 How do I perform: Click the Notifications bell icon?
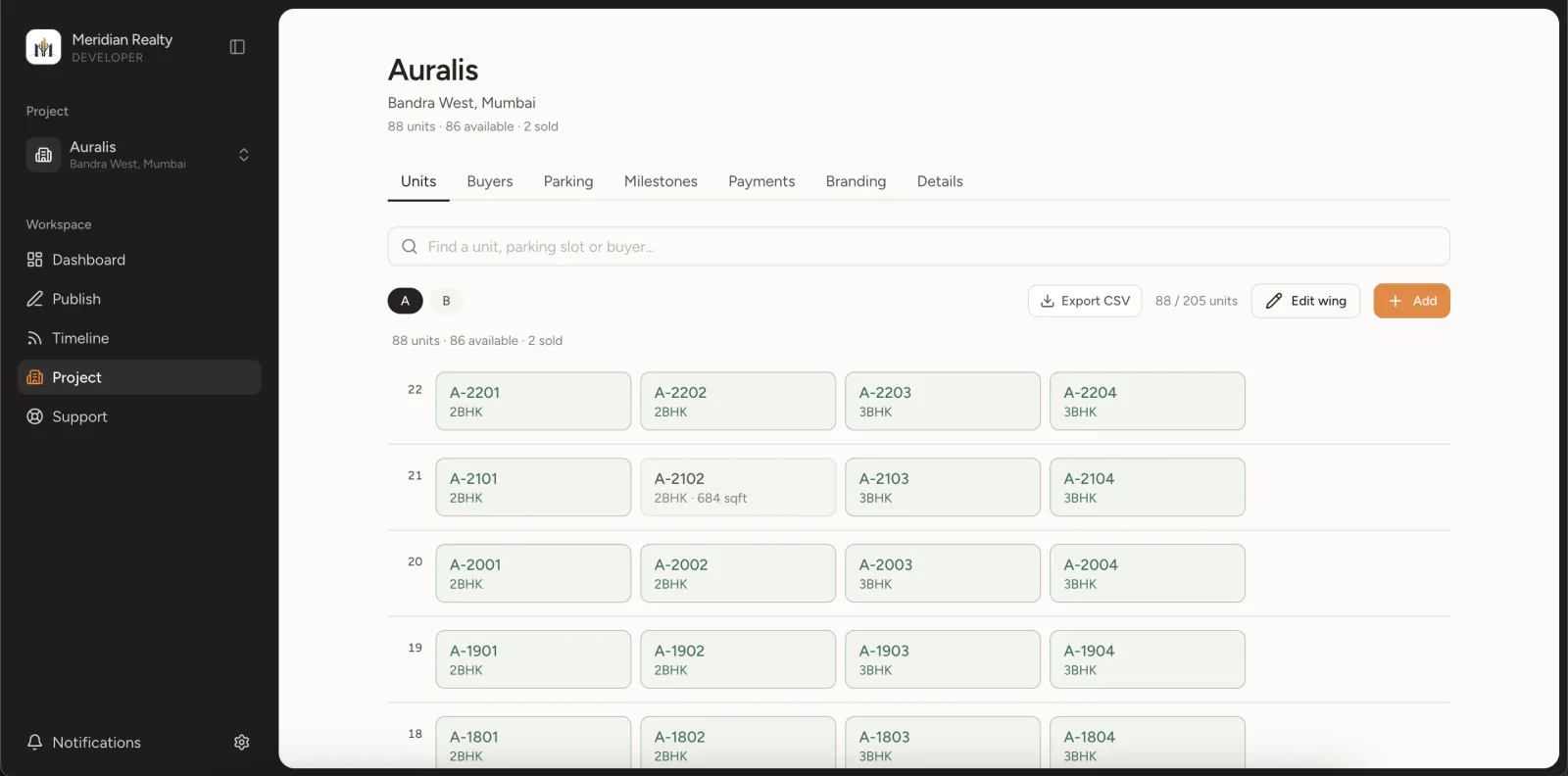point(35,743)
